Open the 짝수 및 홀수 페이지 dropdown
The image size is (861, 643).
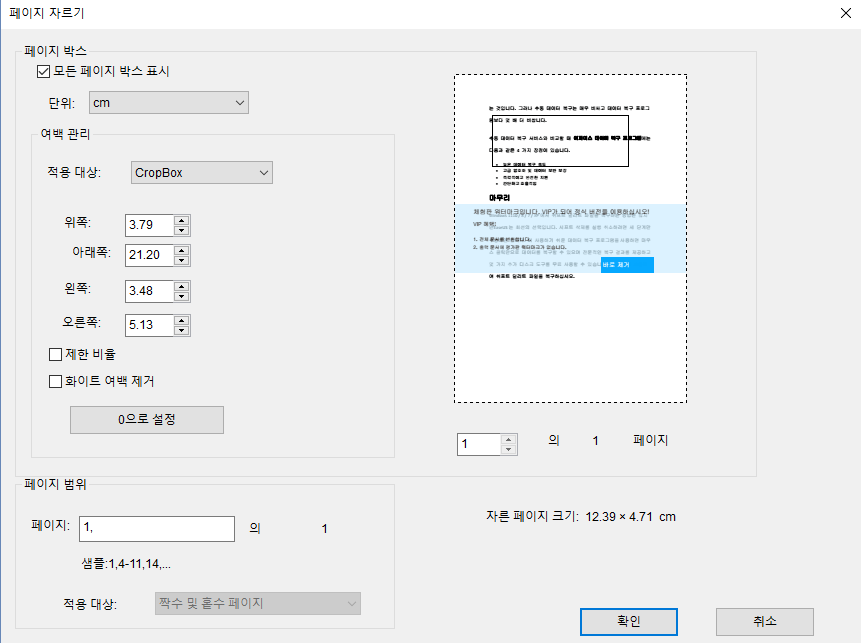pyautogui.click(x=258, y=603)
